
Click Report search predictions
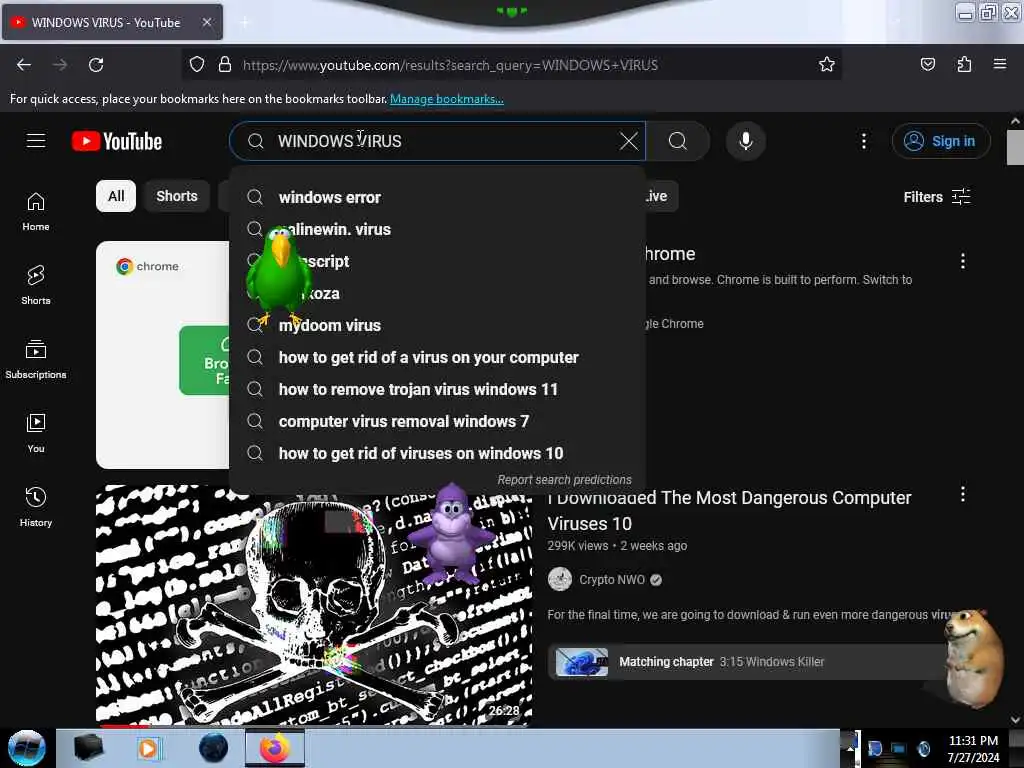[x=564, y=480]
